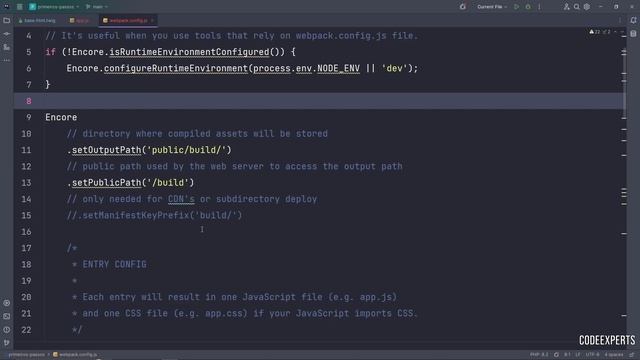Open the main hamburger menu
Screen dimensions: 640x360
19,7
